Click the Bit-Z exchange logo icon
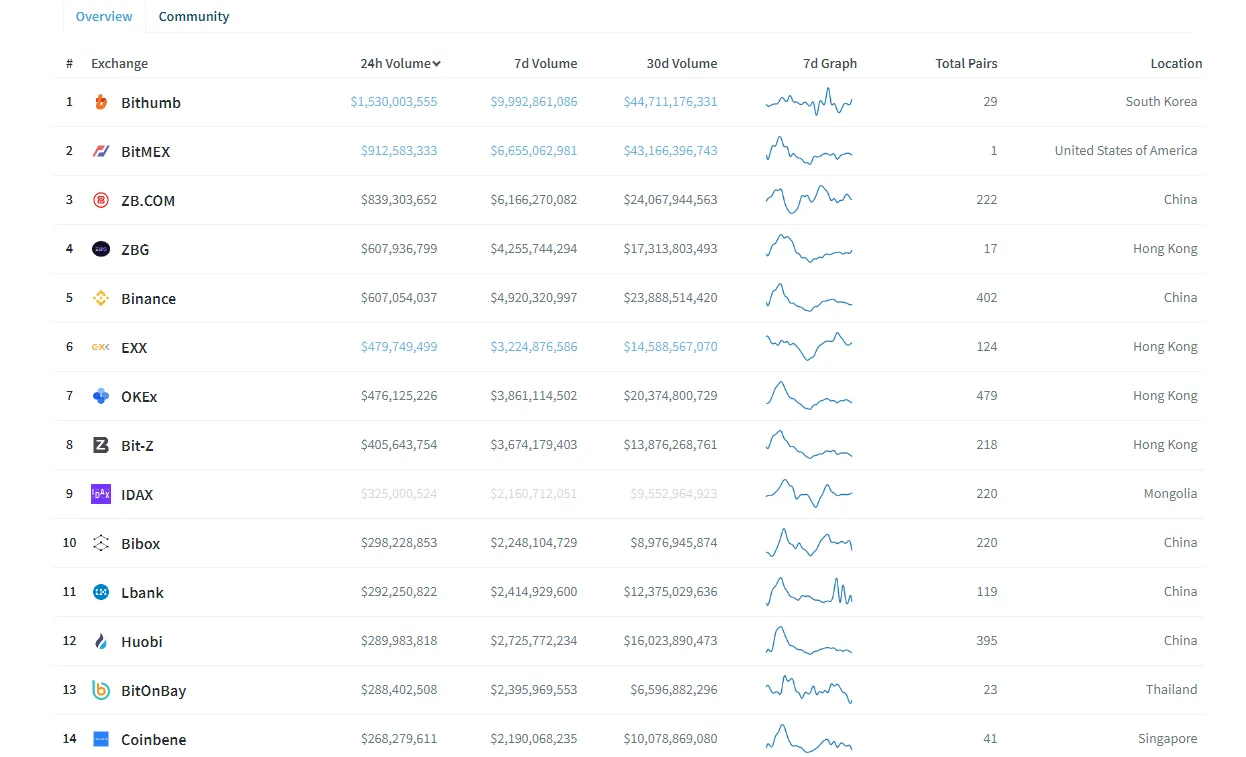1246x757 pixels. 101,445
